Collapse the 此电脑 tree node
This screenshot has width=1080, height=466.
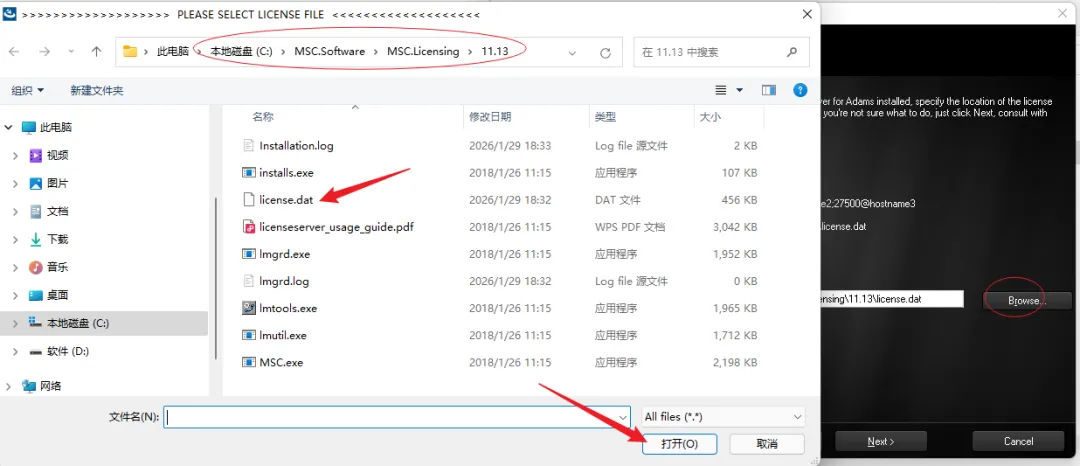click(8, 127)
